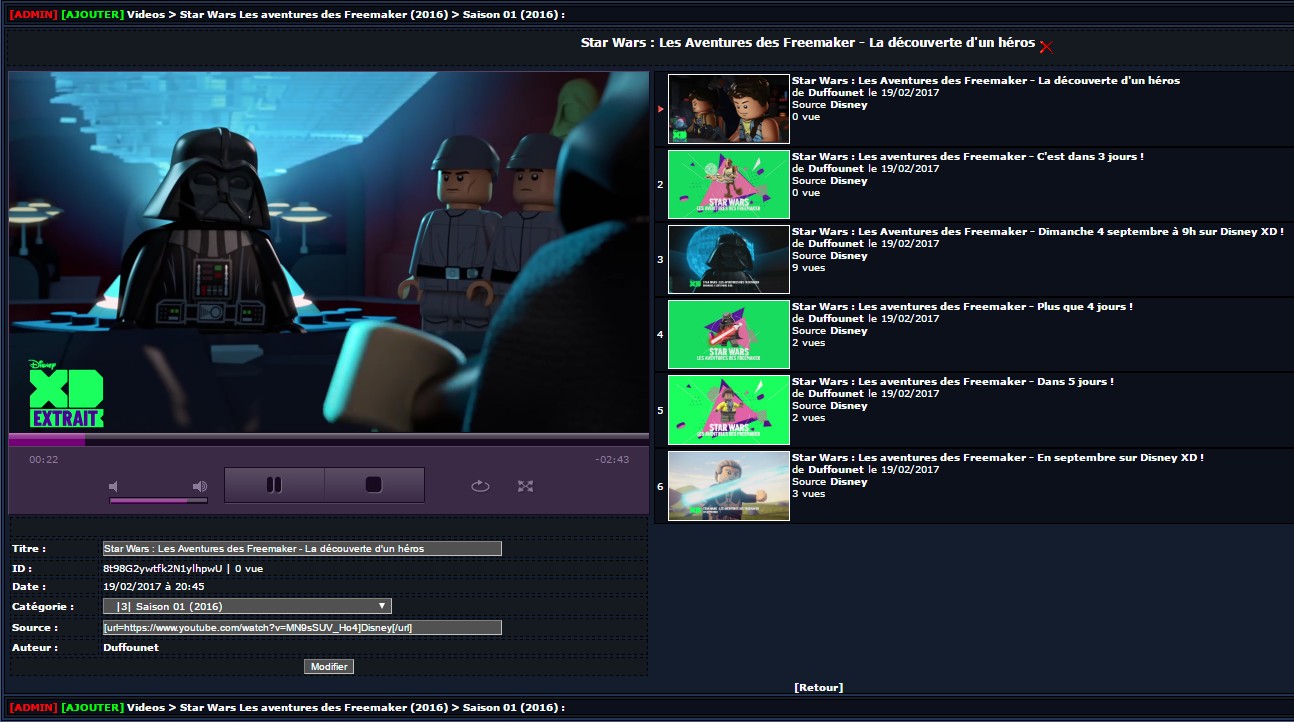1294x722 pixels.
Task: Open thumbnail for 'La découverte d'un héros' in playlist
Action: click(729, 109)
